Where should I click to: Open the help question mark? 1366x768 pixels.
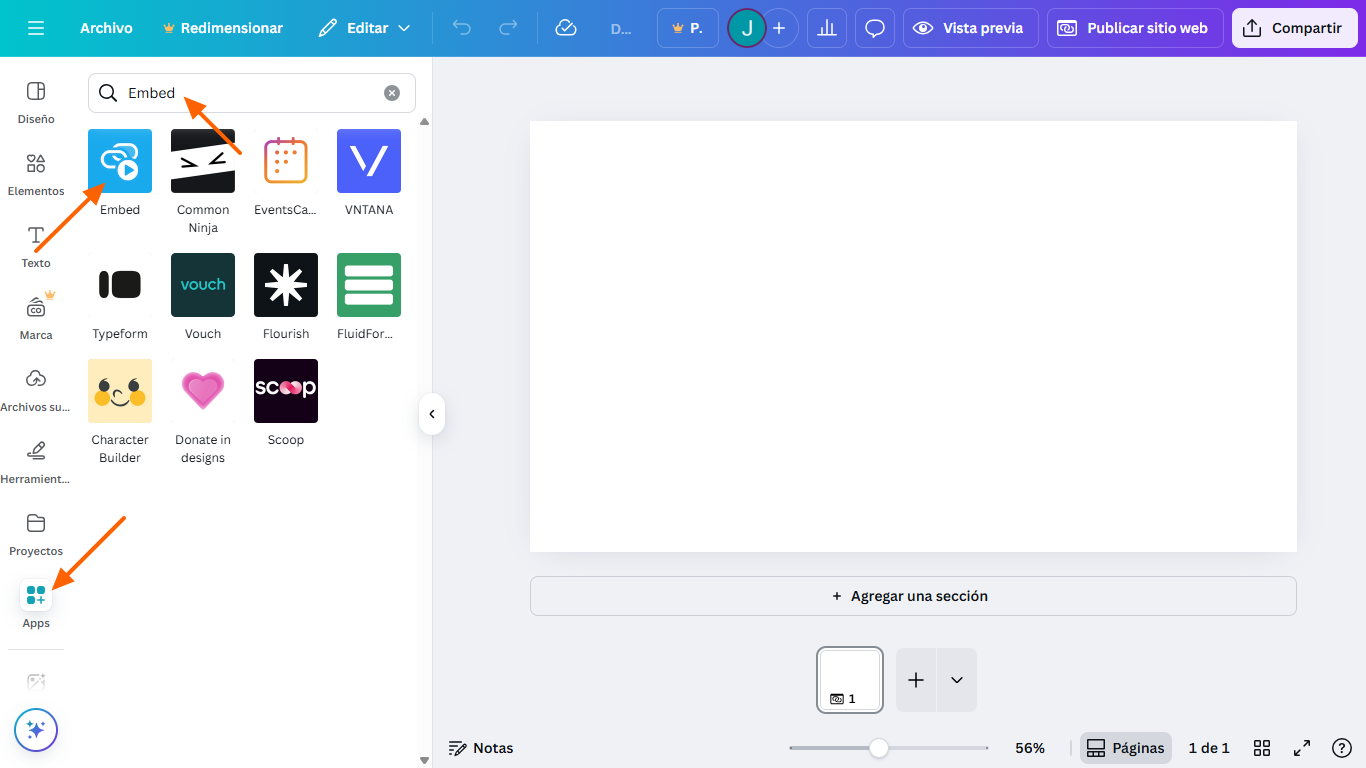(1342, 748)
